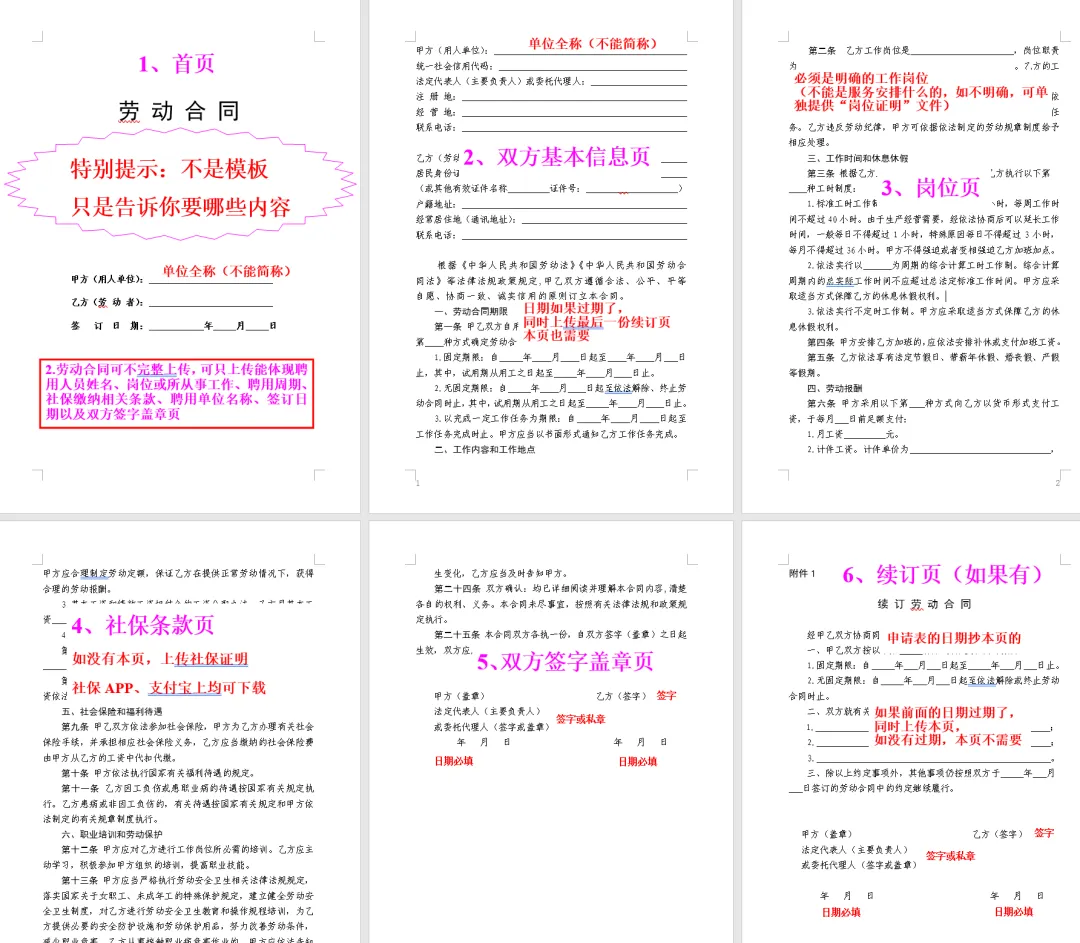Click the "乙方（劳动者）:" label on cover page

pyautogui.click(x=107, y=302)
